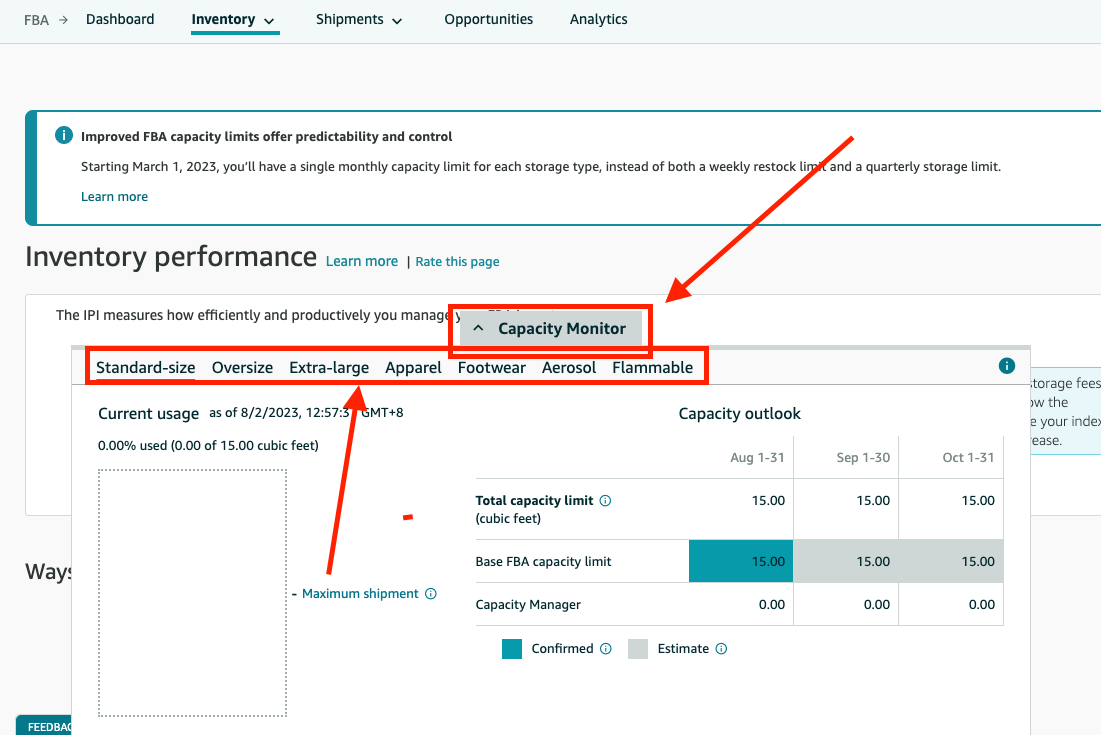Screen dimensions: 1101x735
Task: Click the teal Confirmed legend swatch
Action: pos(512,649)
